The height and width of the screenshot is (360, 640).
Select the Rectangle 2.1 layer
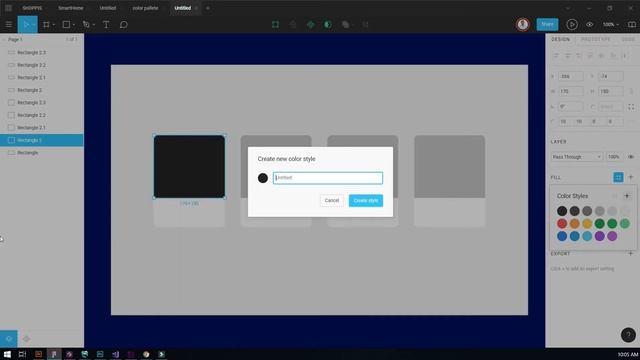pyautogui.click(x=42, y=127)
